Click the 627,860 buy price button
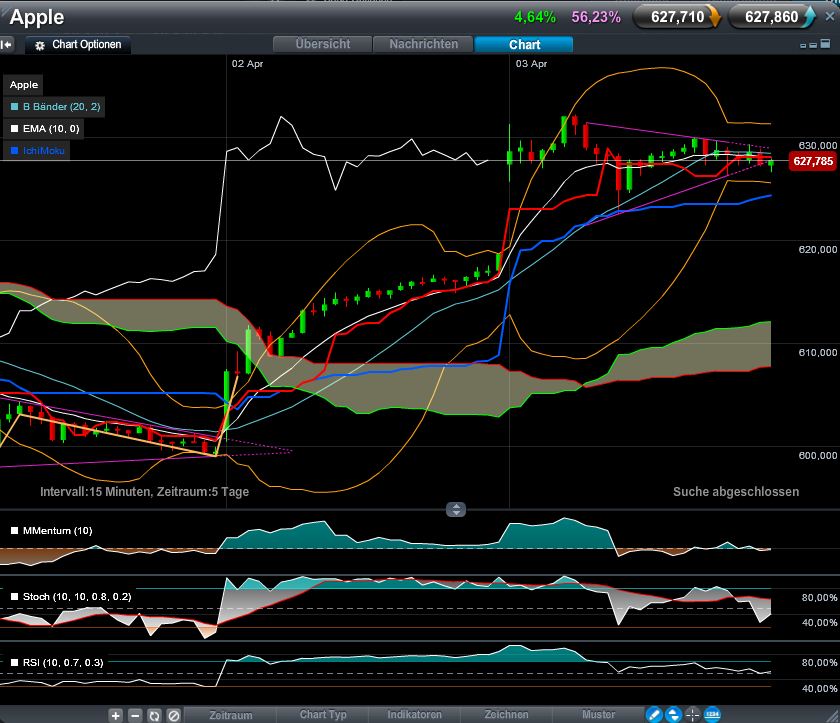This screenshot has width=840, height=723. (772, 17)
